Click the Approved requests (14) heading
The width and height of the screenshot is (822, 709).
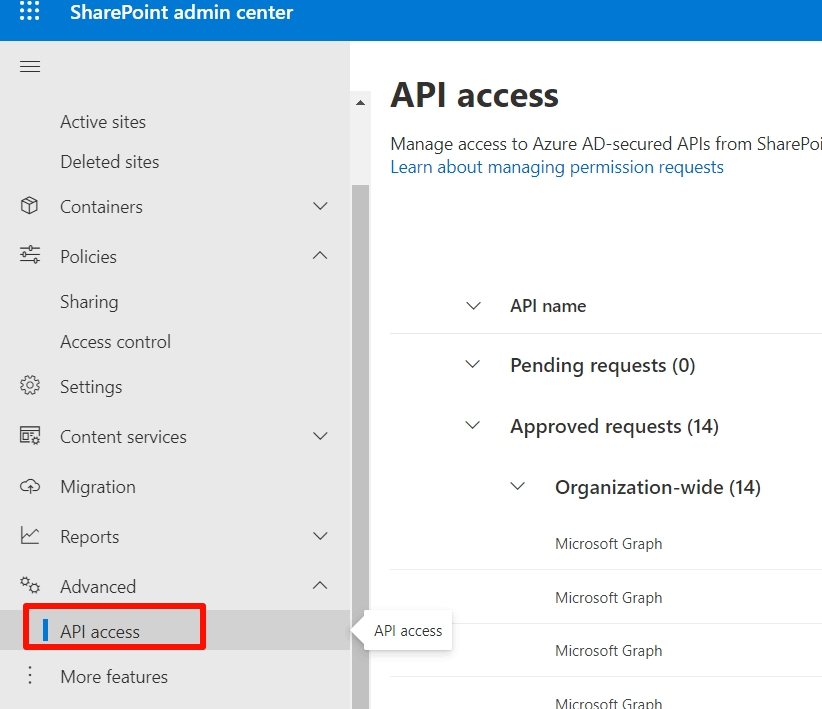pos(614,426)
